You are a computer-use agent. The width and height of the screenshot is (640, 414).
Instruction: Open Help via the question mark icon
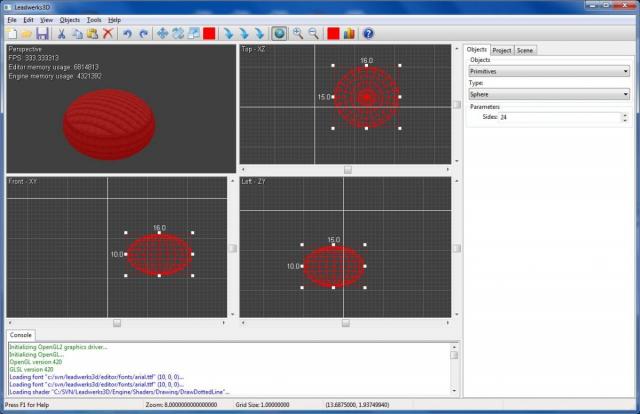(x=368, y=33)
